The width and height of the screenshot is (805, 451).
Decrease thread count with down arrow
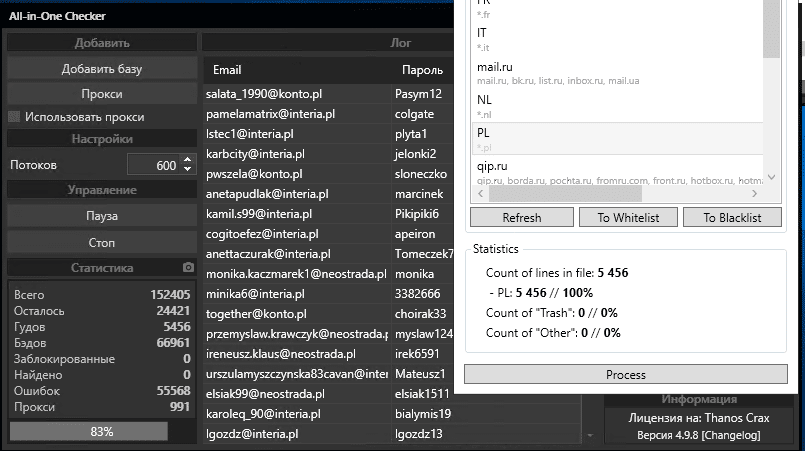coord(187,170)
